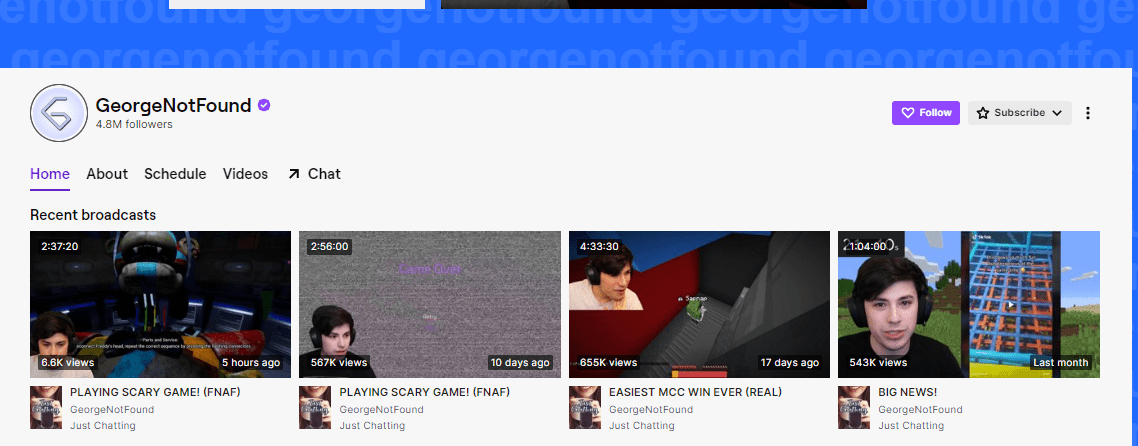This screenshot has width=1138, height=446.
Task: Open the GeorgeNotFound channel avatar
Action: (59, 112)
